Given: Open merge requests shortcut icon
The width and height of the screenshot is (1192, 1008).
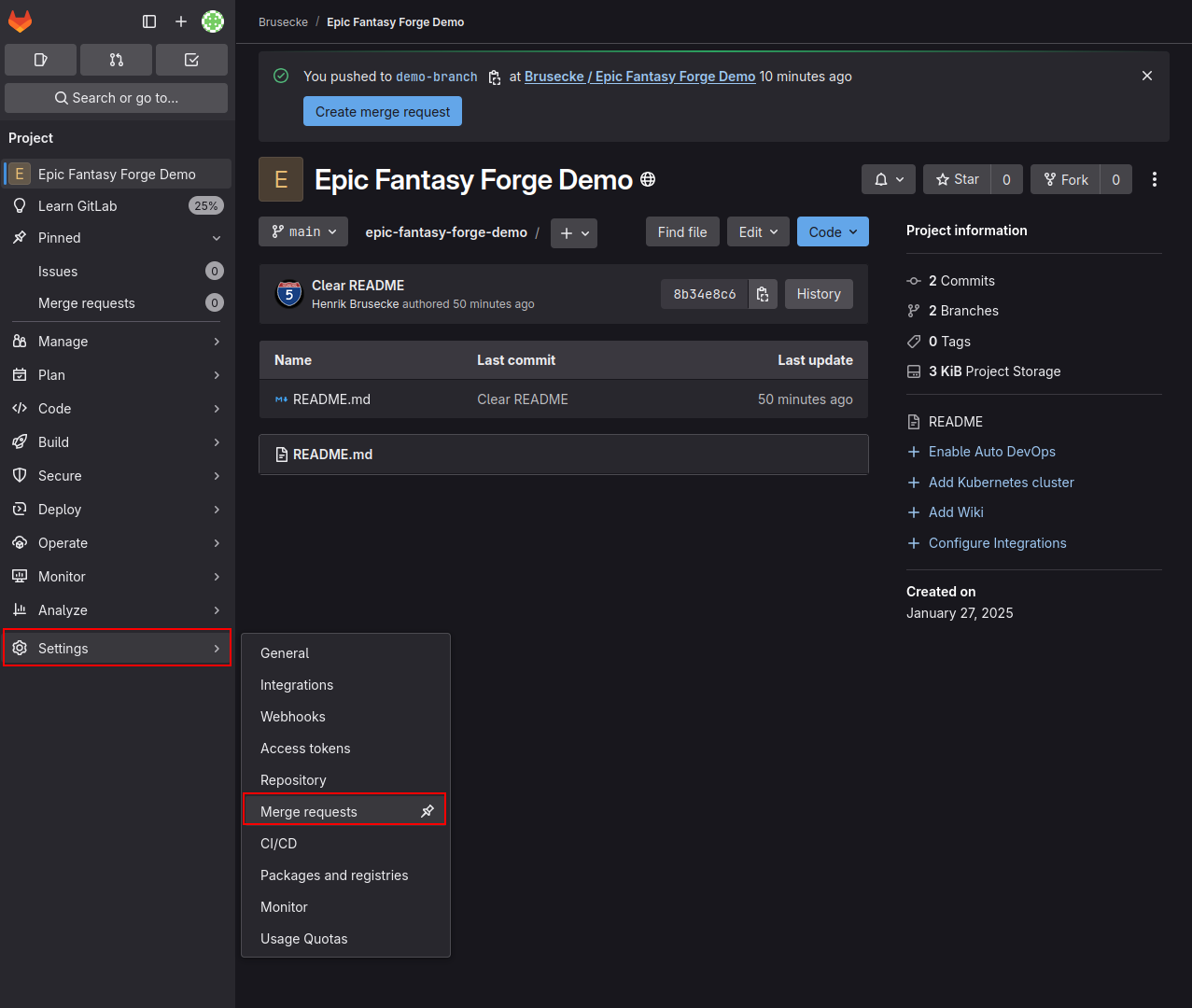Looking at the screenshot, I should click(x=116, y=60).
